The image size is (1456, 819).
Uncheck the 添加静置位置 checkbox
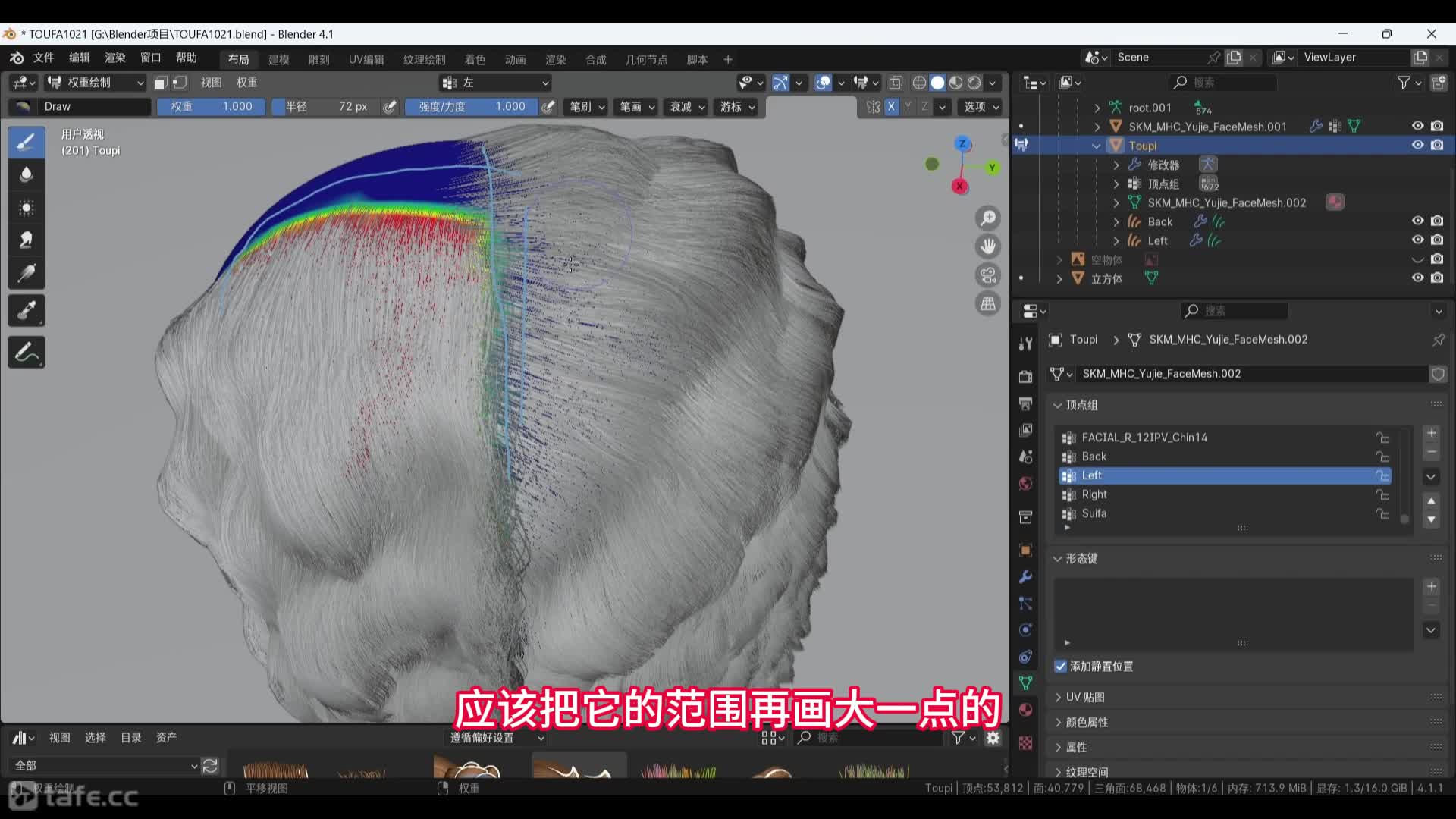pyautogui.click(x=1060, y=666)
